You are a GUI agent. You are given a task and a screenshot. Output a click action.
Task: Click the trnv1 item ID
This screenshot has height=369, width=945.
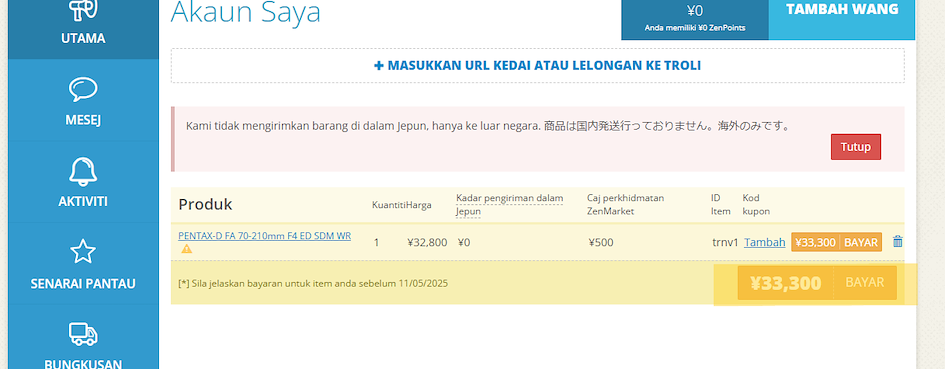point(725,242)
